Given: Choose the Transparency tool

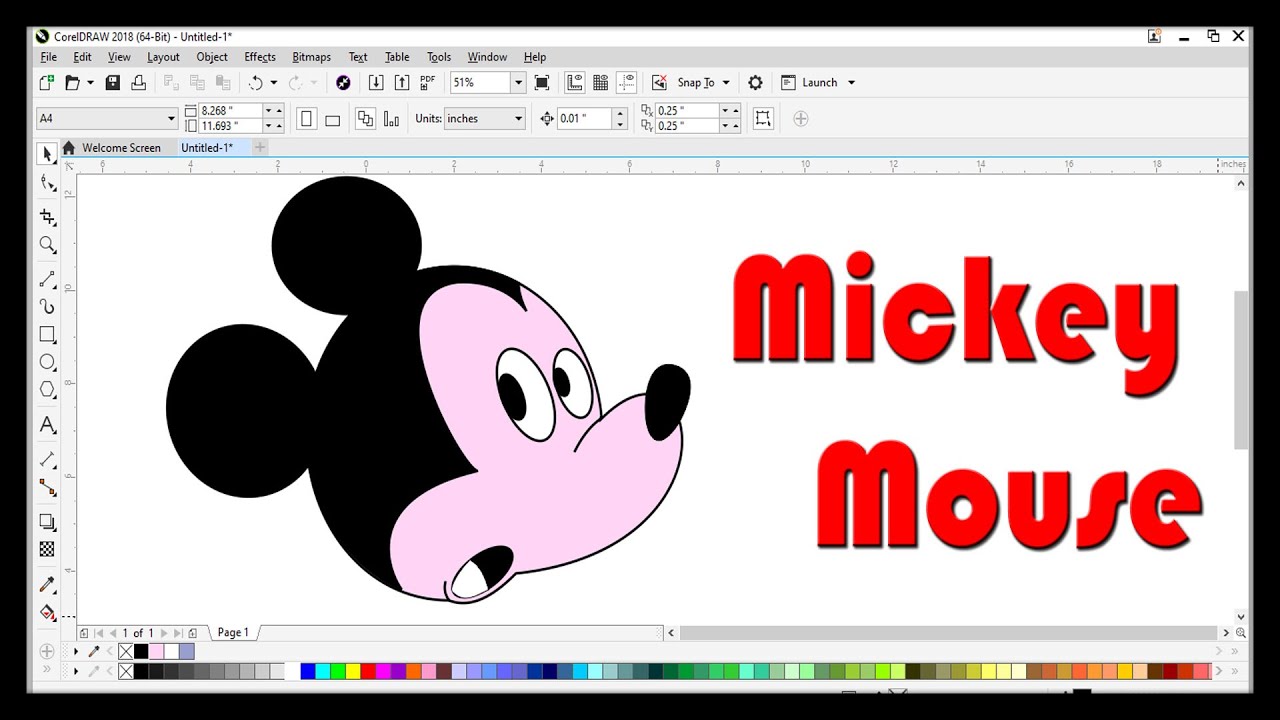Looking at the screenshot, I should [x=47, y=549].
